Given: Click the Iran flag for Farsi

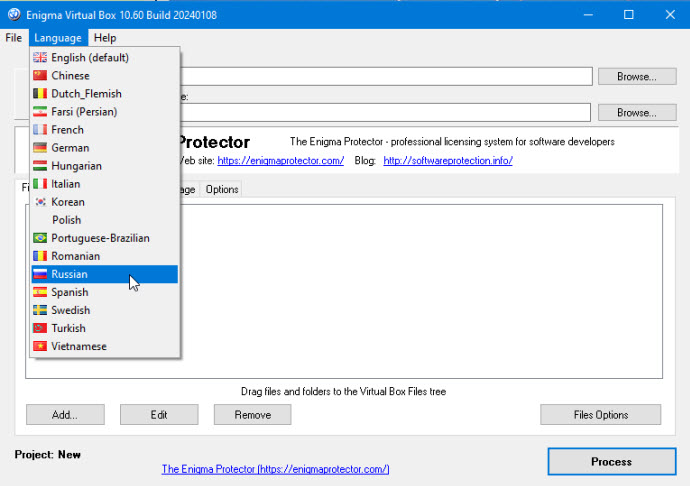Looking at the screenshot, I should (x=40, y=112).
